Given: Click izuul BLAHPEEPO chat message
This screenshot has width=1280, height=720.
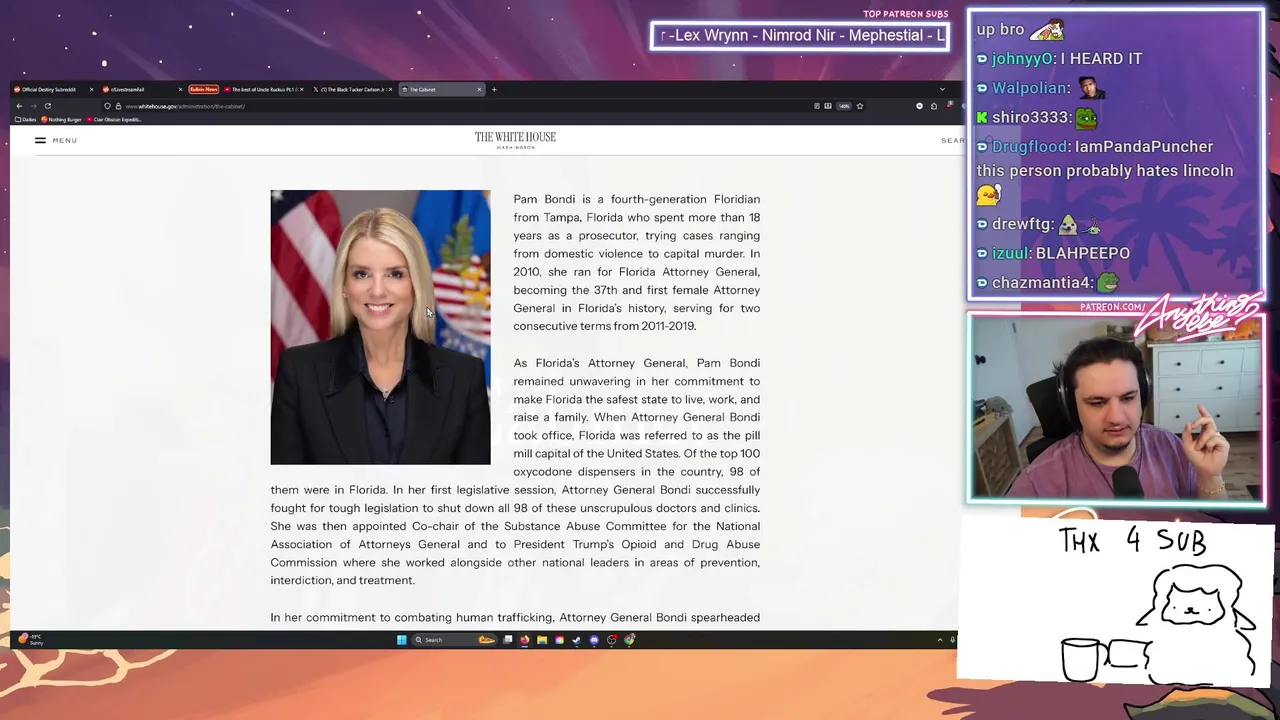Looking at the screenshot, I should click(x=1053, y=254).
